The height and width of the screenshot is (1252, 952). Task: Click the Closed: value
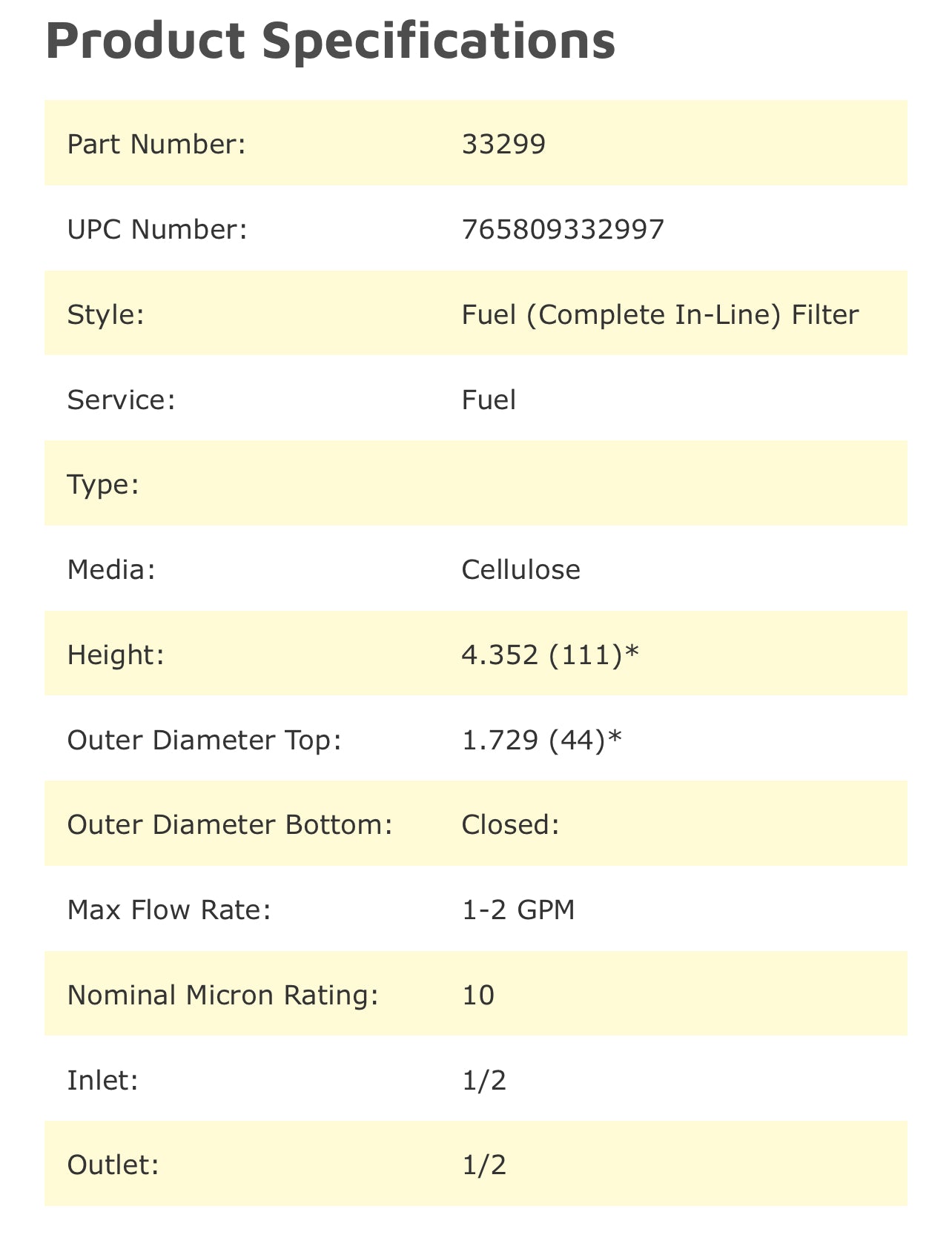510,824
